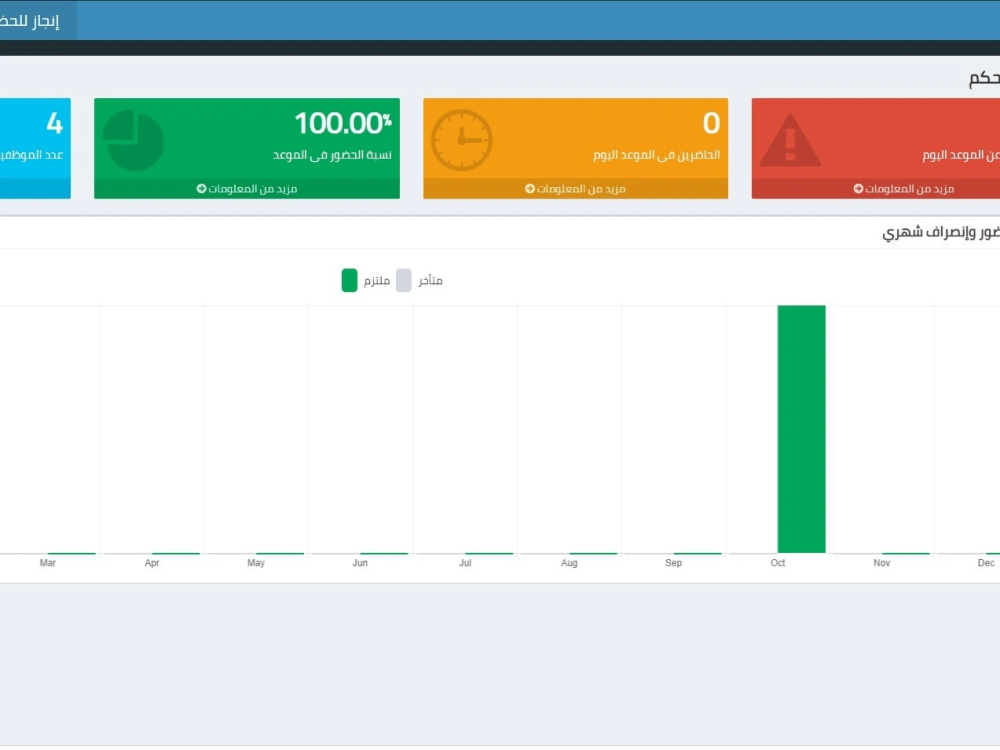Click the 0 value on orange card
The width and height of the screenshot is (1000, 750).
pos(711,123)
